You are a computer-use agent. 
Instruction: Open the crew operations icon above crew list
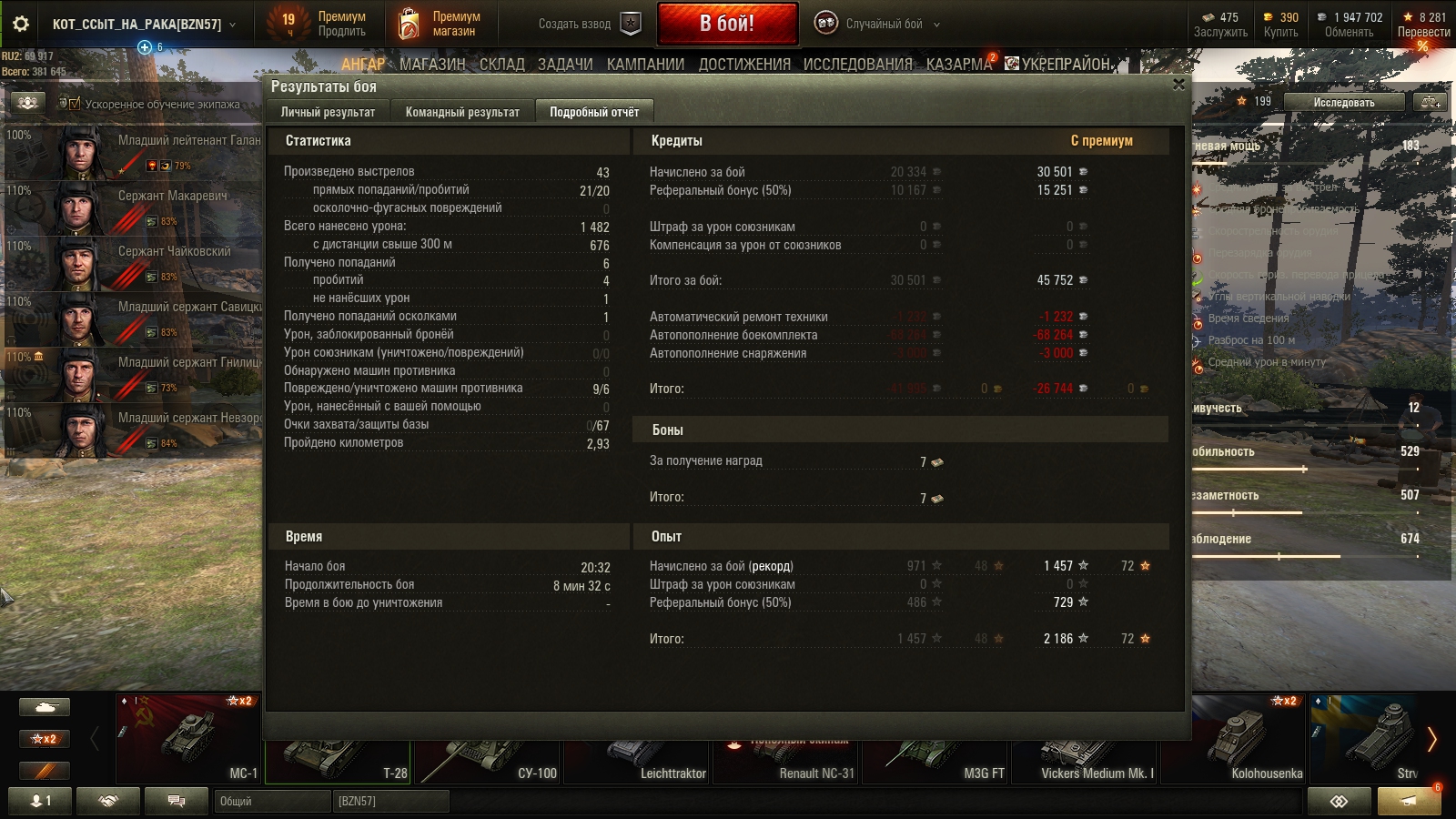[27, 103]
